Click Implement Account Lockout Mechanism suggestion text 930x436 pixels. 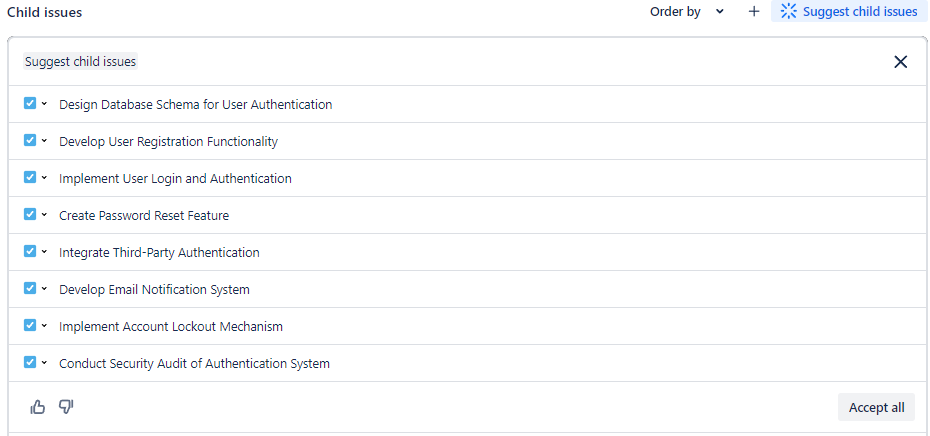[171, 327]
